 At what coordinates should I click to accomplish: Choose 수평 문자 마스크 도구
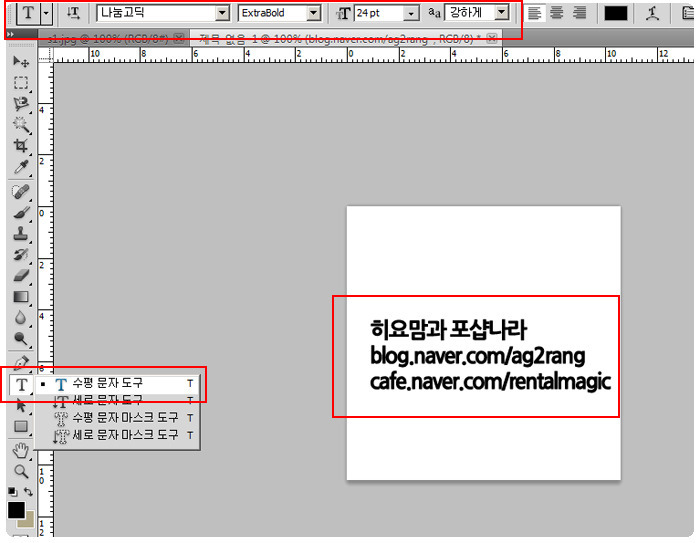click(x=117, y=418)
